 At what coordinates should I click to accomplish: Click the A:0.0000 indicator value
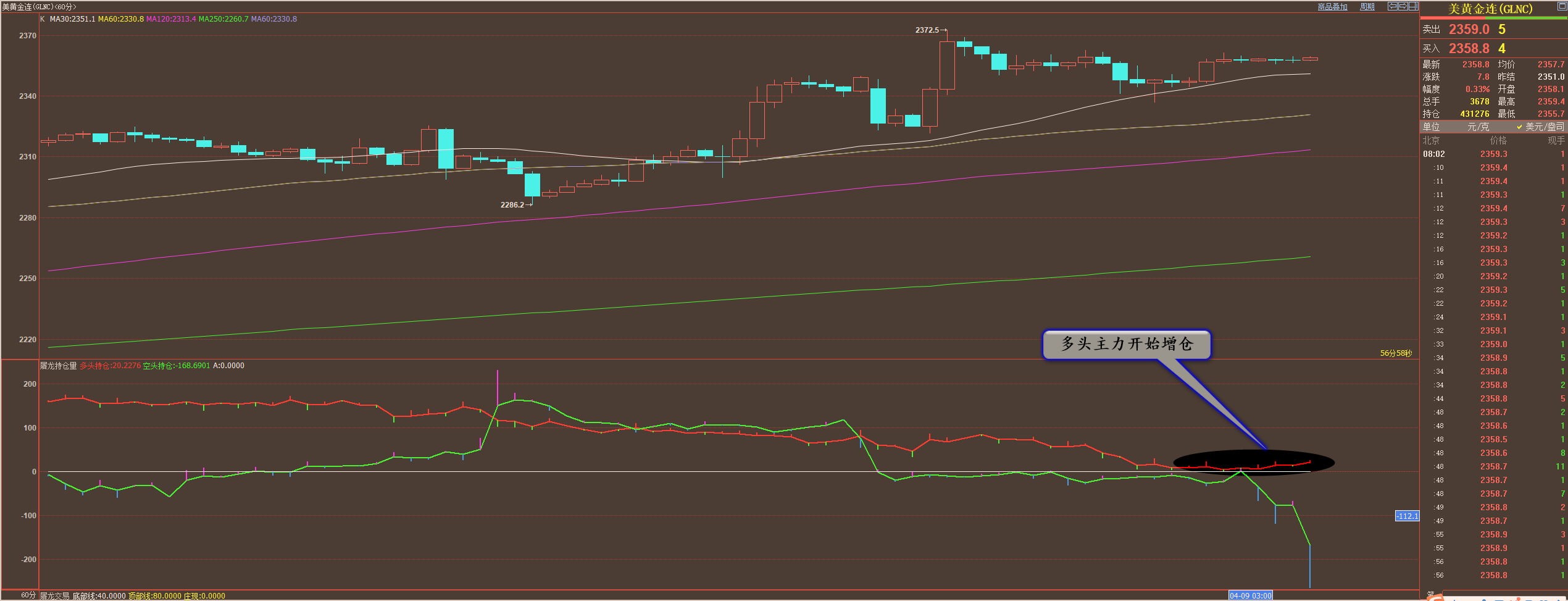pos(228,366)
